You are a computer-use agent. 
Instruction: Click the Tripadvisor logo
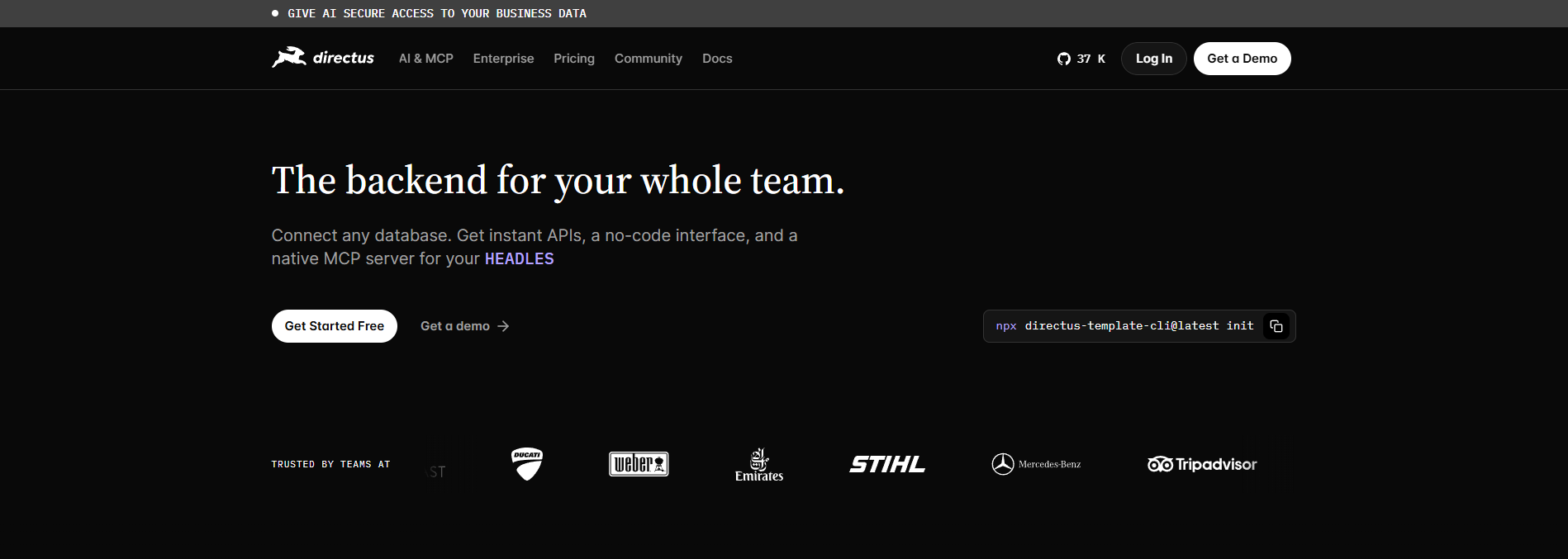1202,464
